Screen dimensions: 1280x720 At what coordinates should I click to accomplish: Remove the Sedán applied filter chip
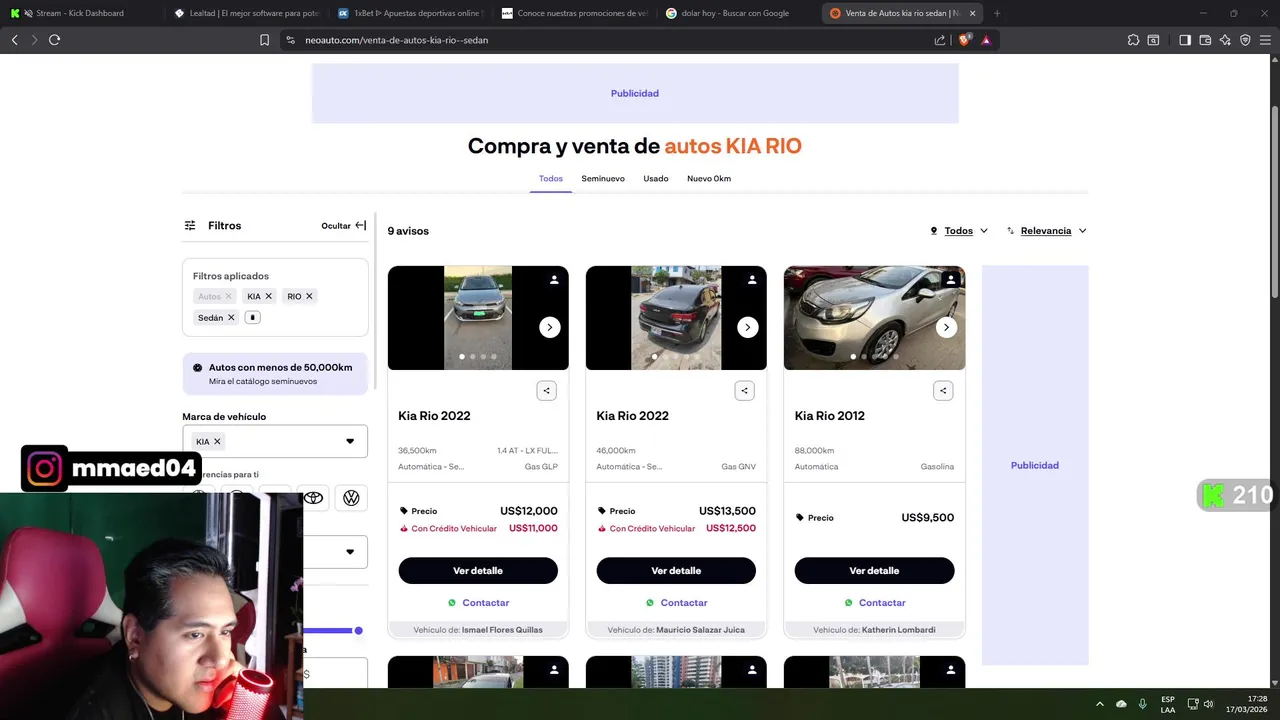231,318
